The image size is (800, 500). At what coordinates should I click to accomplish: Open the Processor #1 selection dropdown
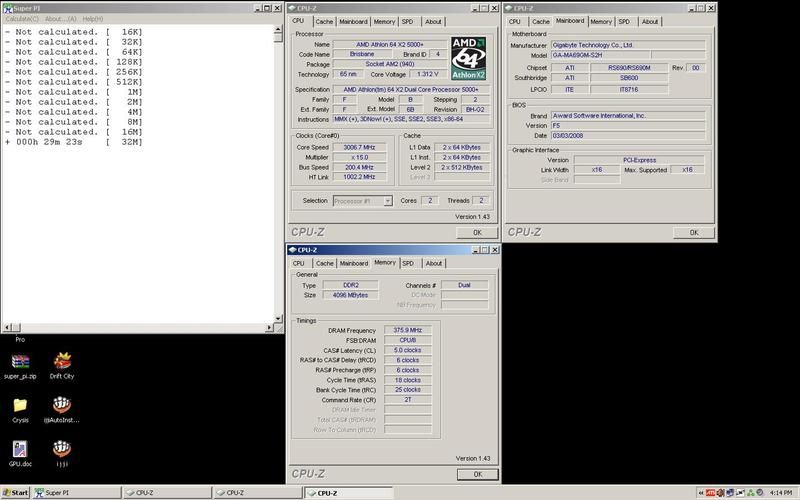(x=387, y=201)
